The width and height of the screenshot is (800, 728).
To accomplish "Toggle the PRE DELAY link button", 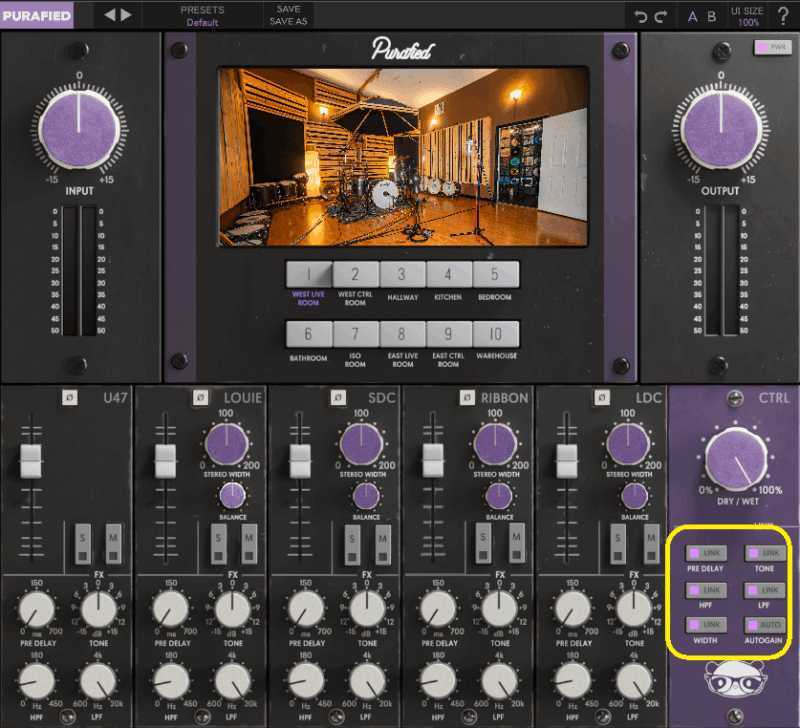I will click(706, 552).
